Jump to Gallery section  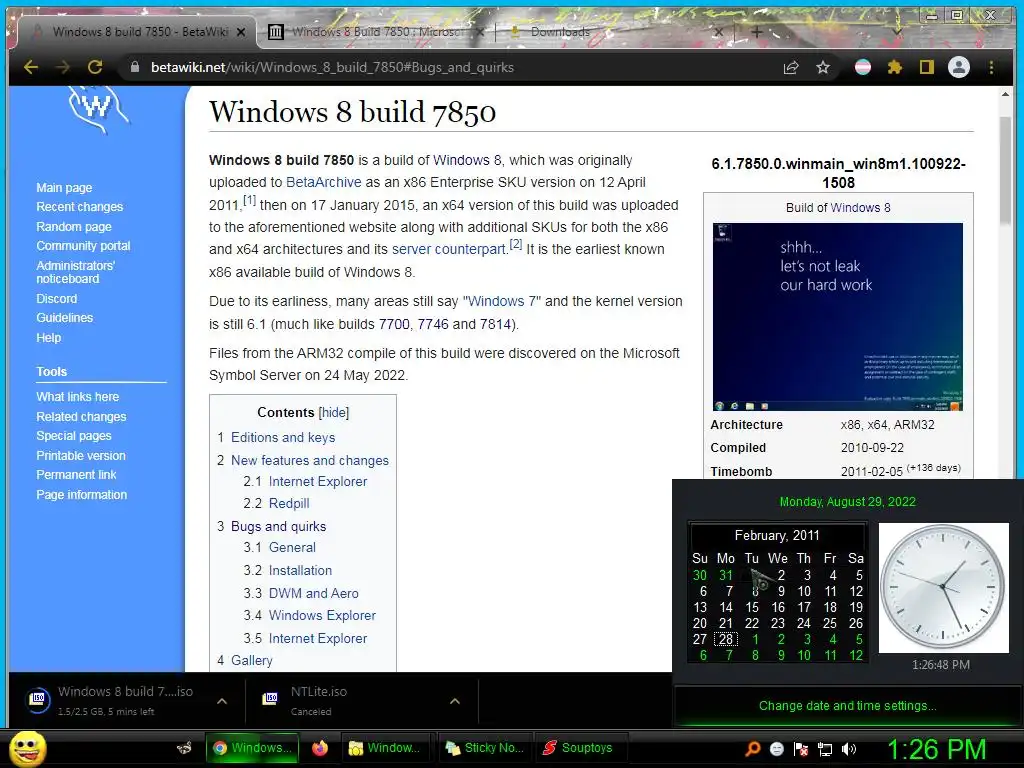[251, 660]
